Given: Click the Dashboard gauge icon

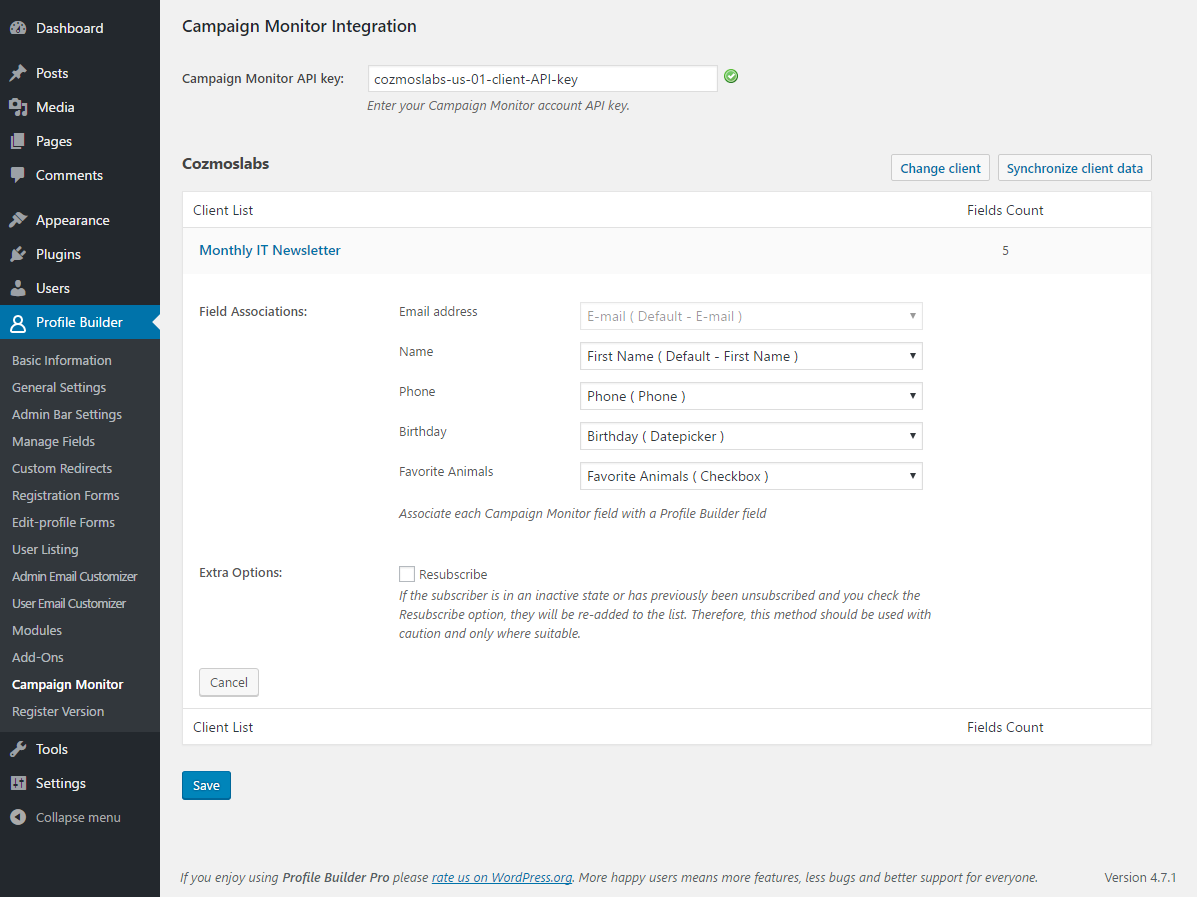Looking at the screenshot, I should coord(18,28).
